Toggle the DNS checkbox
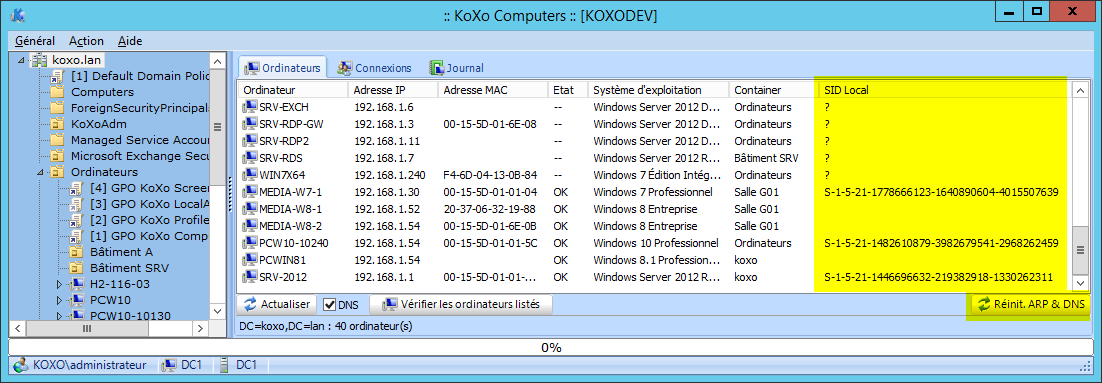The height and width of the screenshot is (383, 1102). (329, 304)
